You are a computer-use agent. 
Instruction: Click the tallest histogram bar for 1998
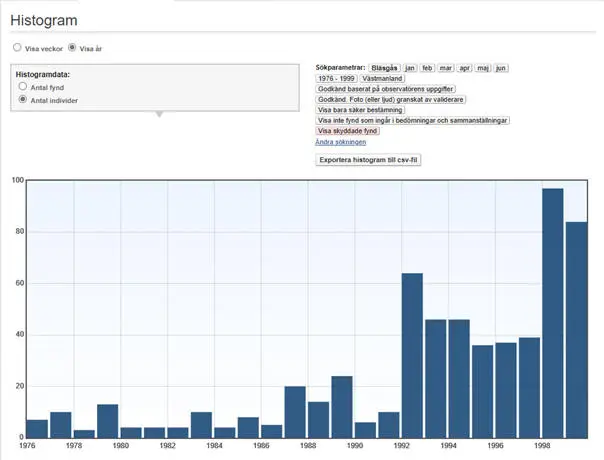(553, 312)
